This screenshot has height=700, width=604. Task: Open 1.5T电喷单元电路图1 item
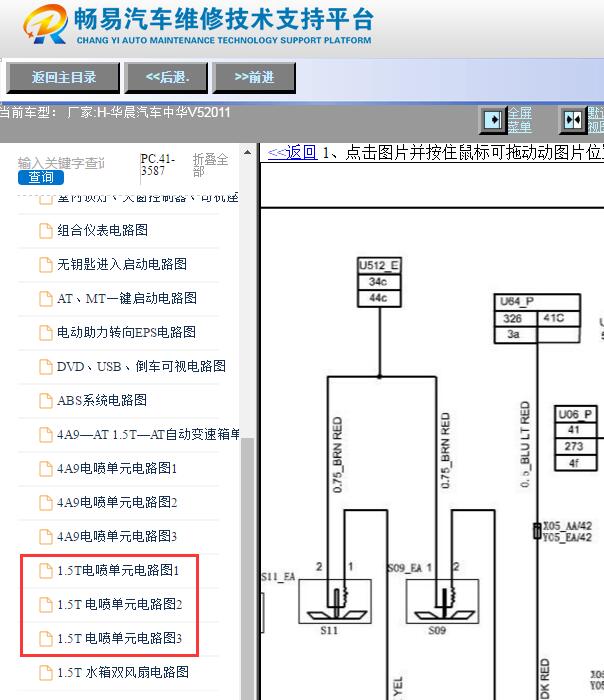click(x=118, y=571)
